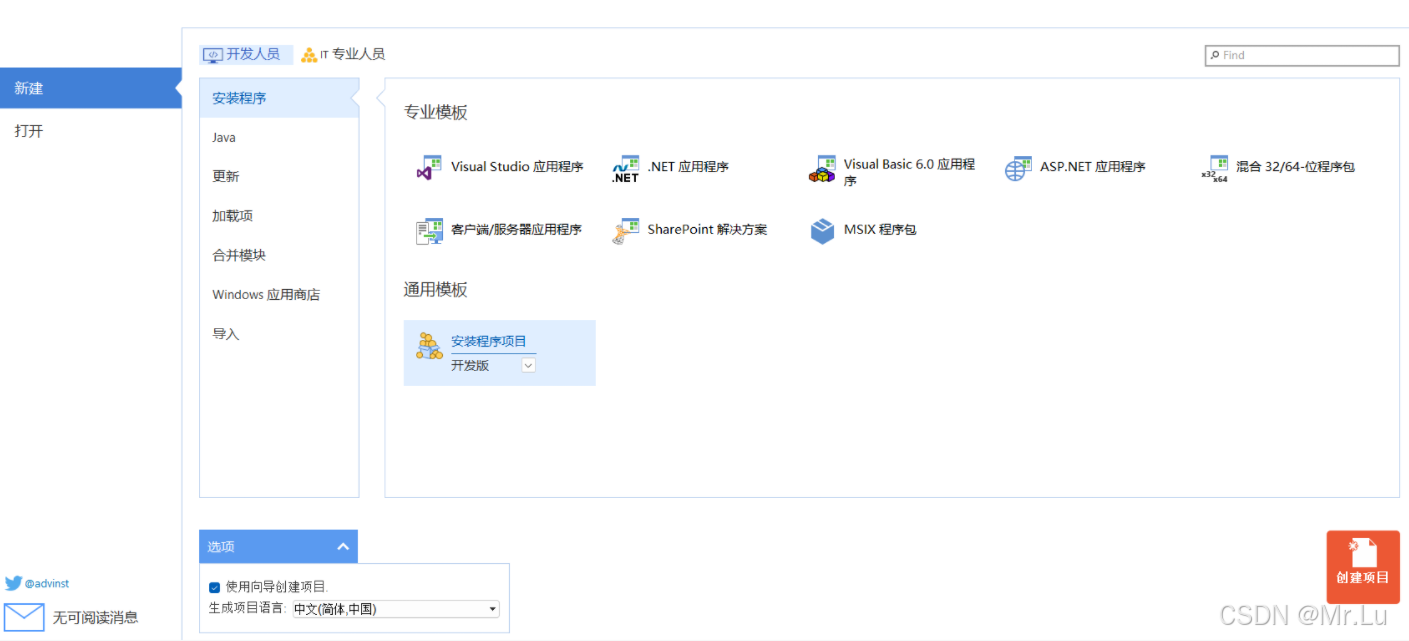The height and width of the screenshot is (641, 1409).
Task: Select the MSIX 程序包 box icon
Action: coord(822,231)
